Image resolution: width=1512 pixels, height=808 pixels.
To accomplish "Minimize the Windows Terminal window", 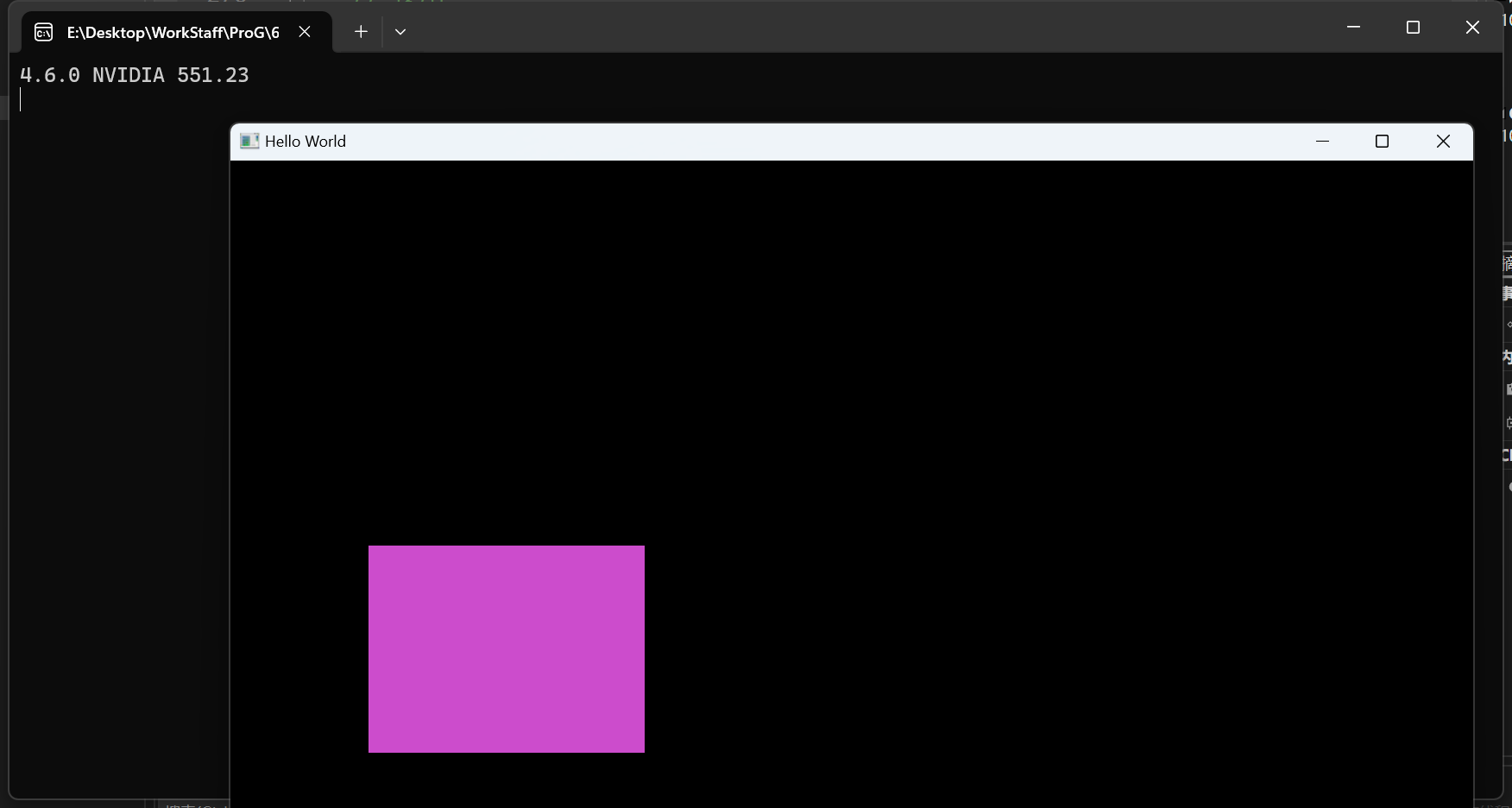I will [x=1351, y=27].
